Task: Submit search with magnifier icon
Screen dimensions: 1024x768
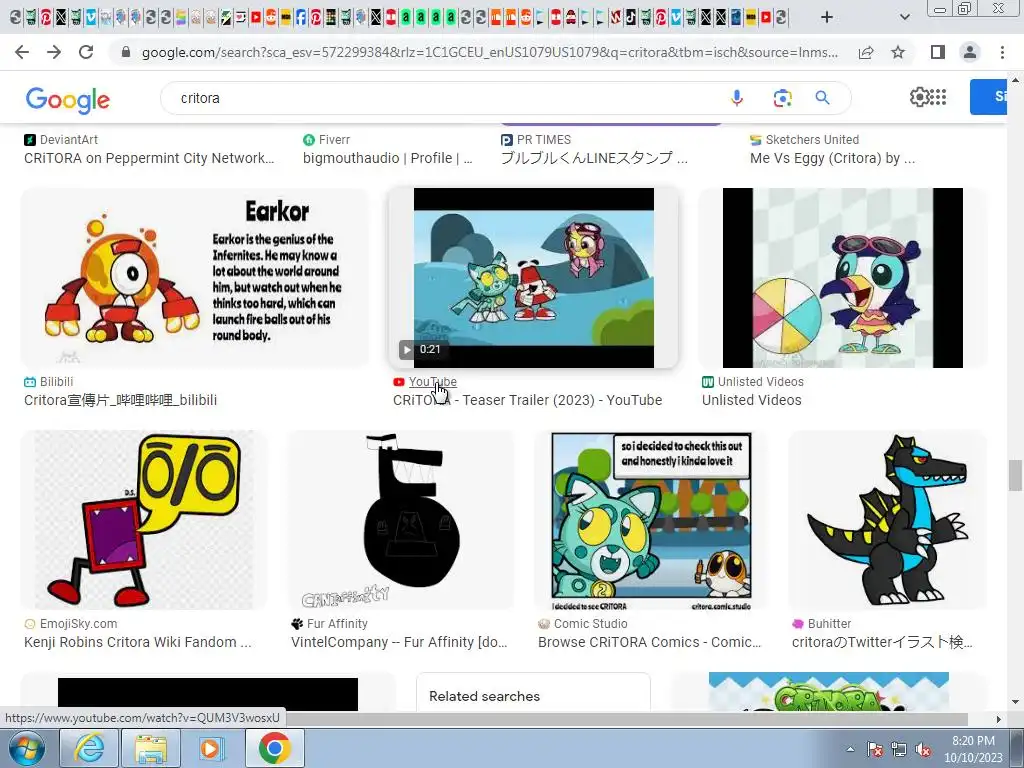Action: point(822,98)
